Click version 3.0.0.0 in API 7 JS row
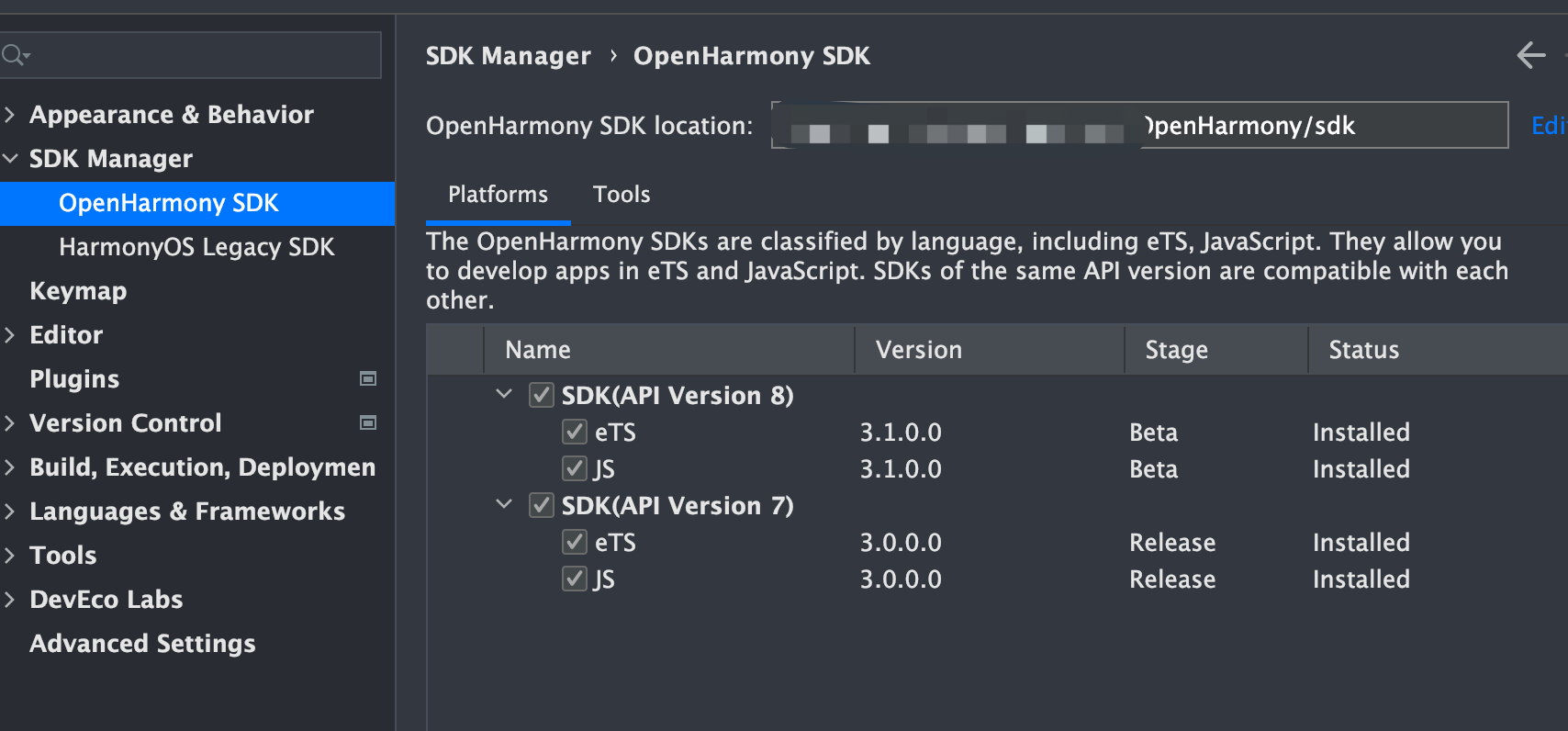1568x731 pixels. point(901,579)
